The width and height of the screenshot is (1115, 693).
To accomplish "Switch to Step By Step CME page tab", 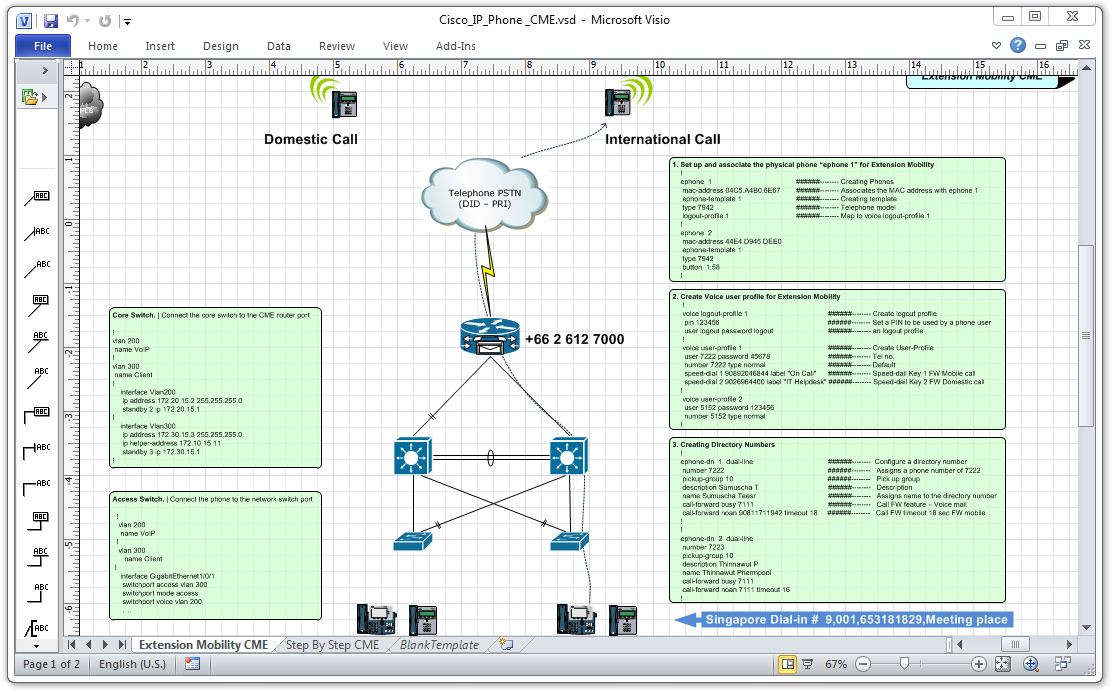I will point(332,645).
